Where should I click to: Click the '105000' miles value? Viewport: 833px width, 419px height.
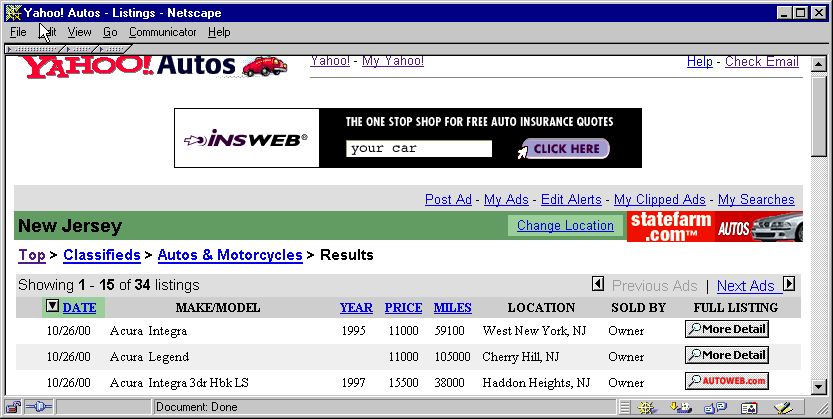pos(453,357)
